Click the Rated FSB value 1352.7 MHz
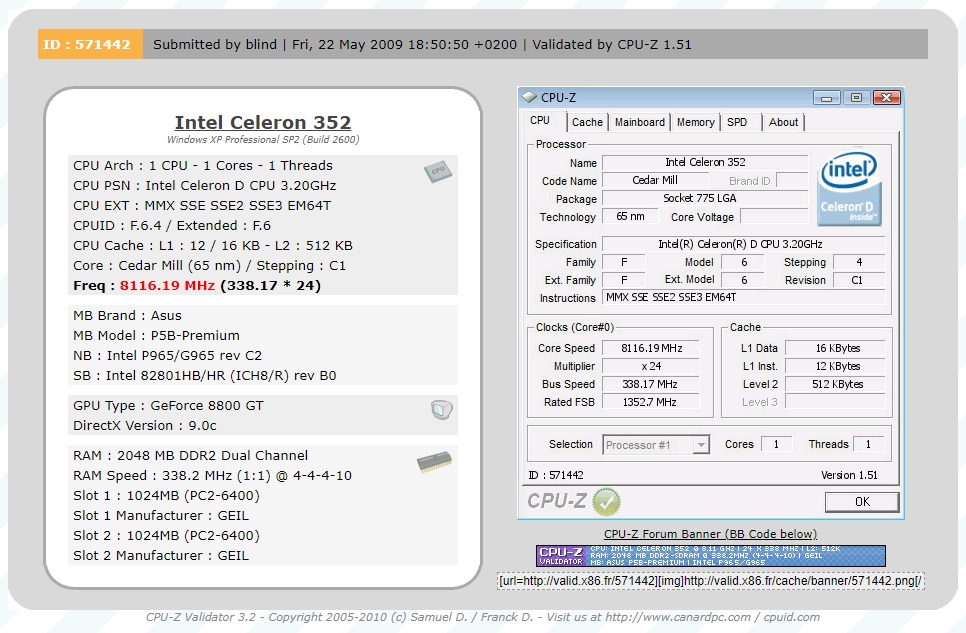The width and height of the screenshot is (966, 633). [x=651, y=402]
